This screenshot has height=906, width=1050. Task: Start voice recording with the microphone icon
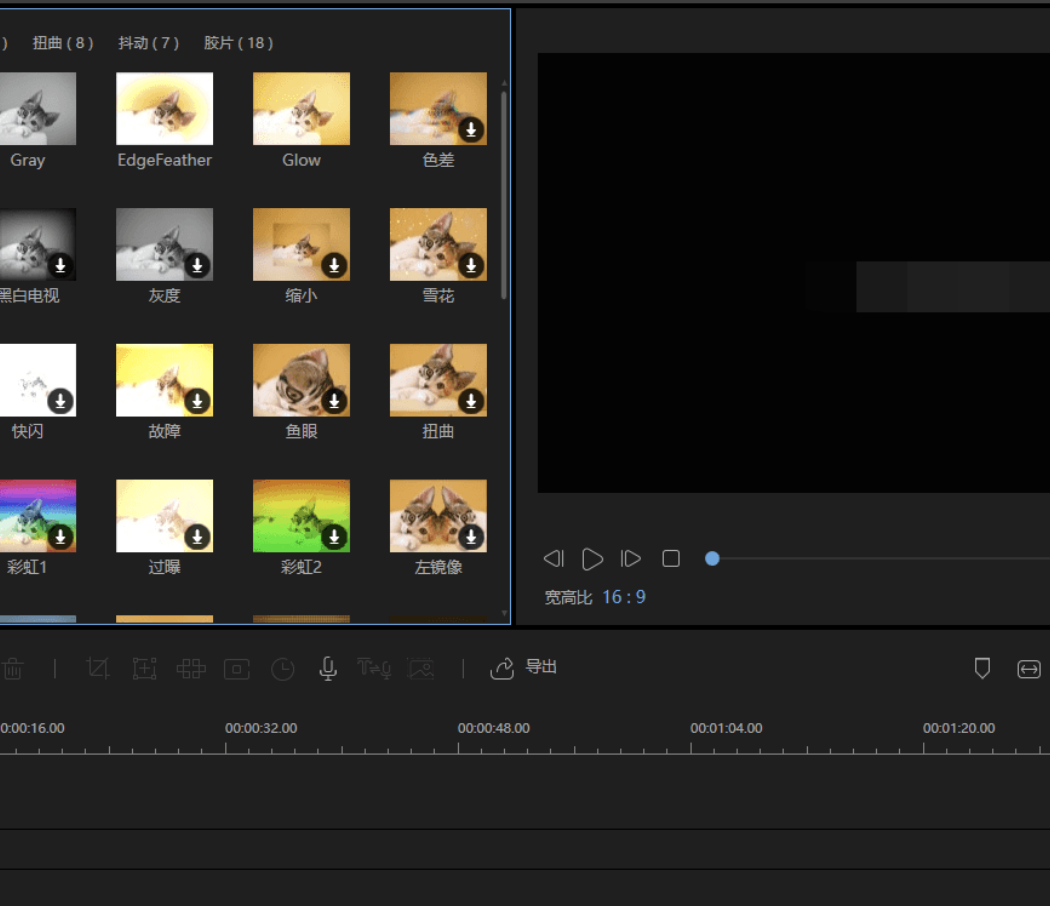[328, 668]
